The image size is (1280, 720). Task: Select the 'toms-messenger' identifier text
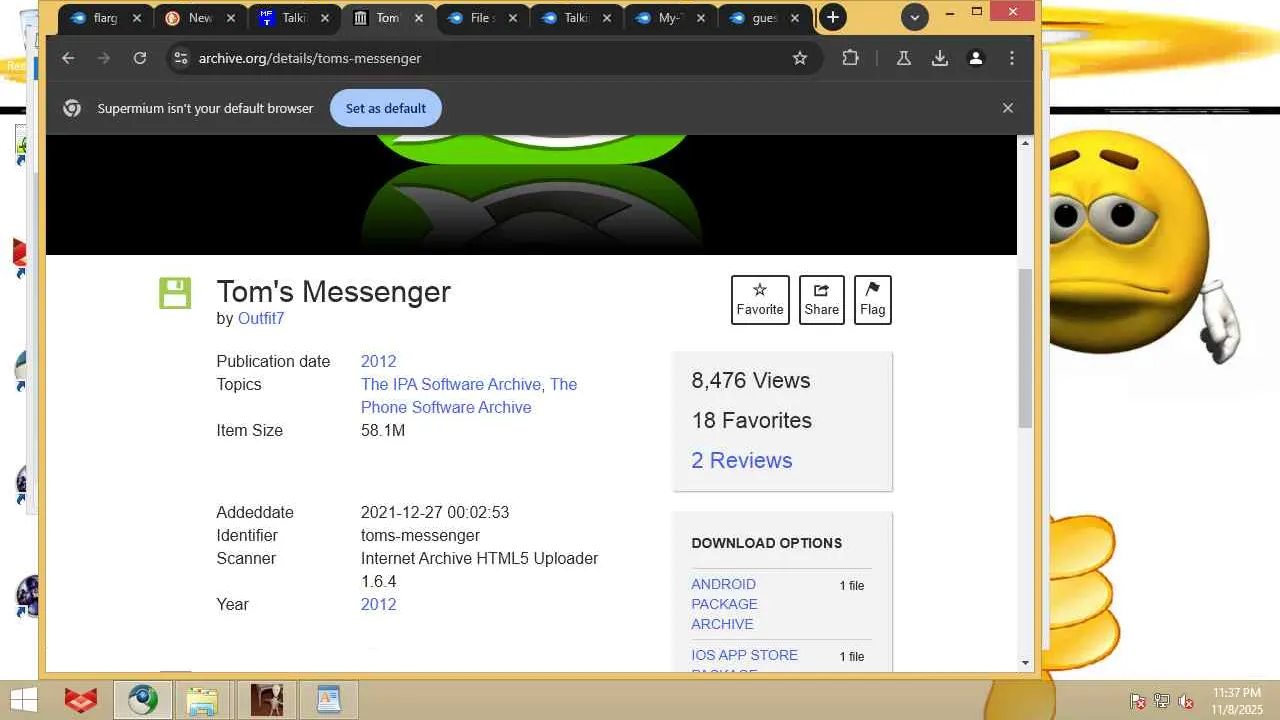420,535
